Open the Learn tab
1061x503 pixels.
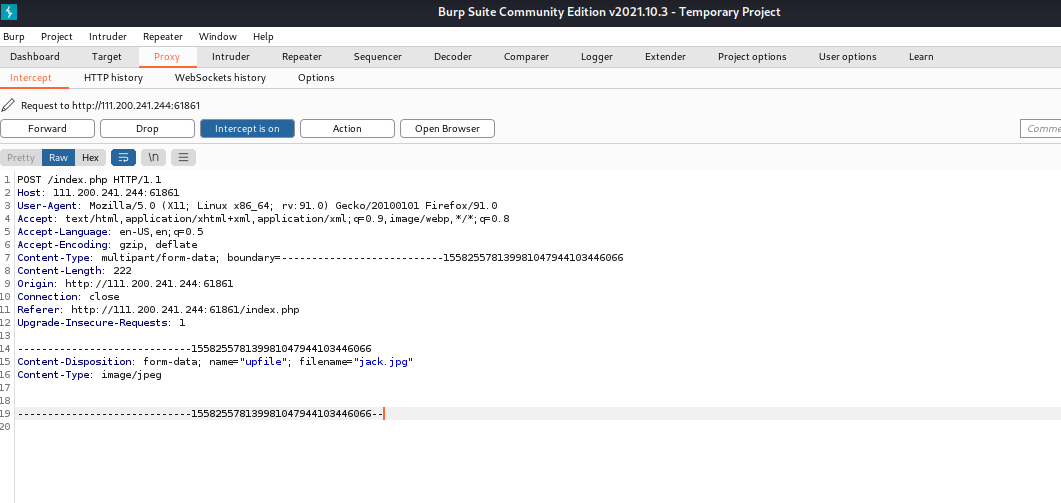[921, 57]
